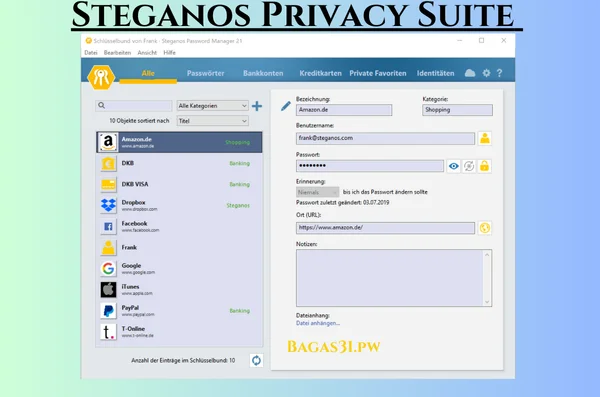Click into the Notizen text area
The image size is (600, 397).
pos(394,278)
